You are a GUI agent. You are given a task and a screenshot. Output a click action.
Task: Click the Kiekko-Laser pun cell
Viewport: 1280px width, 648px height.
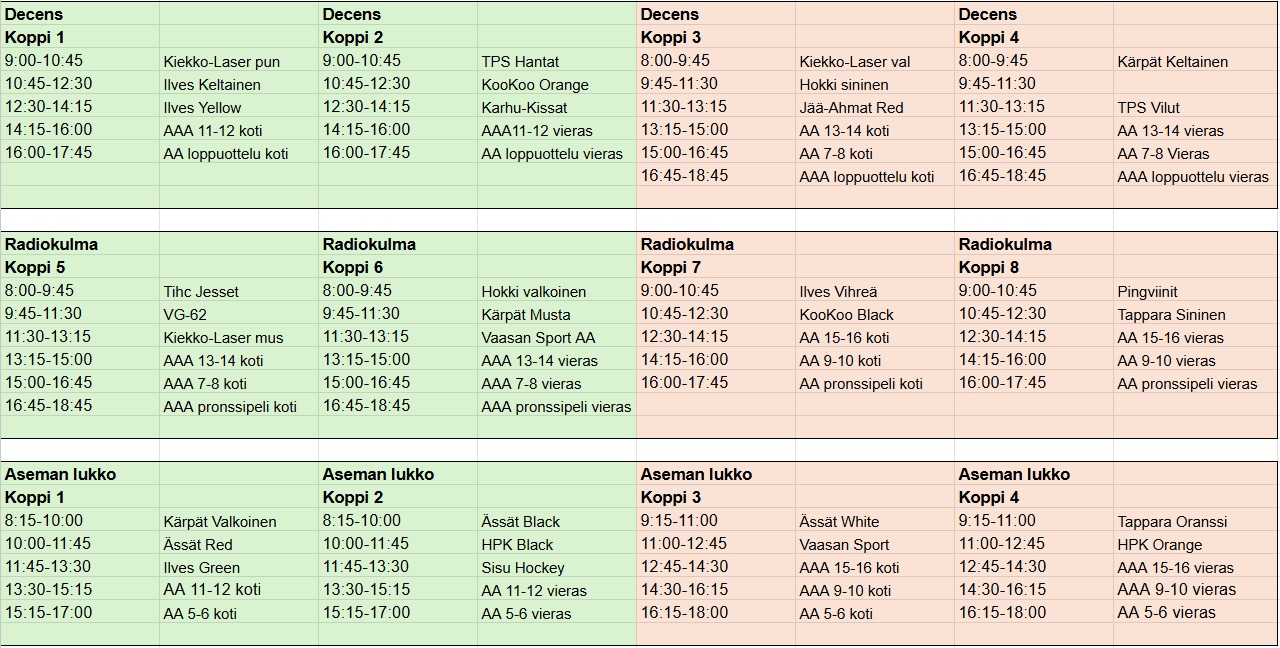222,62
